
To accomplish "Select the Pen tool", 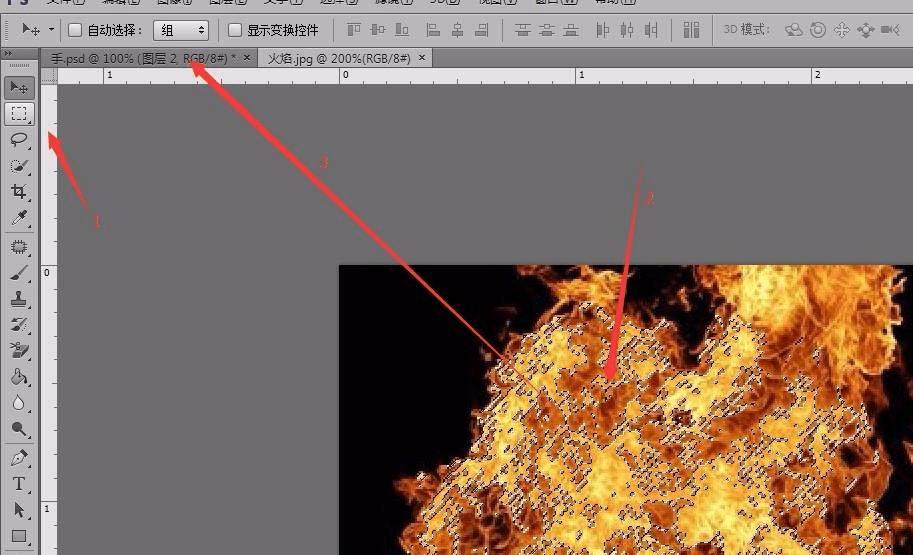I will tap(19, 458).
